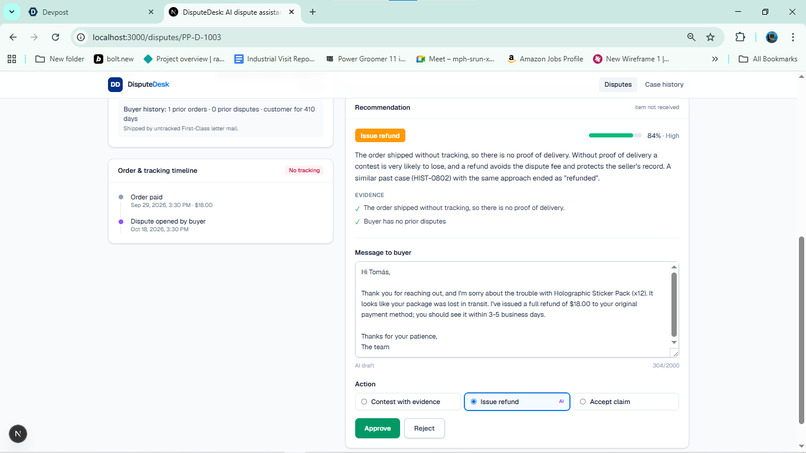Go back in browser history
Viewport: 806px width, 453px height.
[13, 37]
